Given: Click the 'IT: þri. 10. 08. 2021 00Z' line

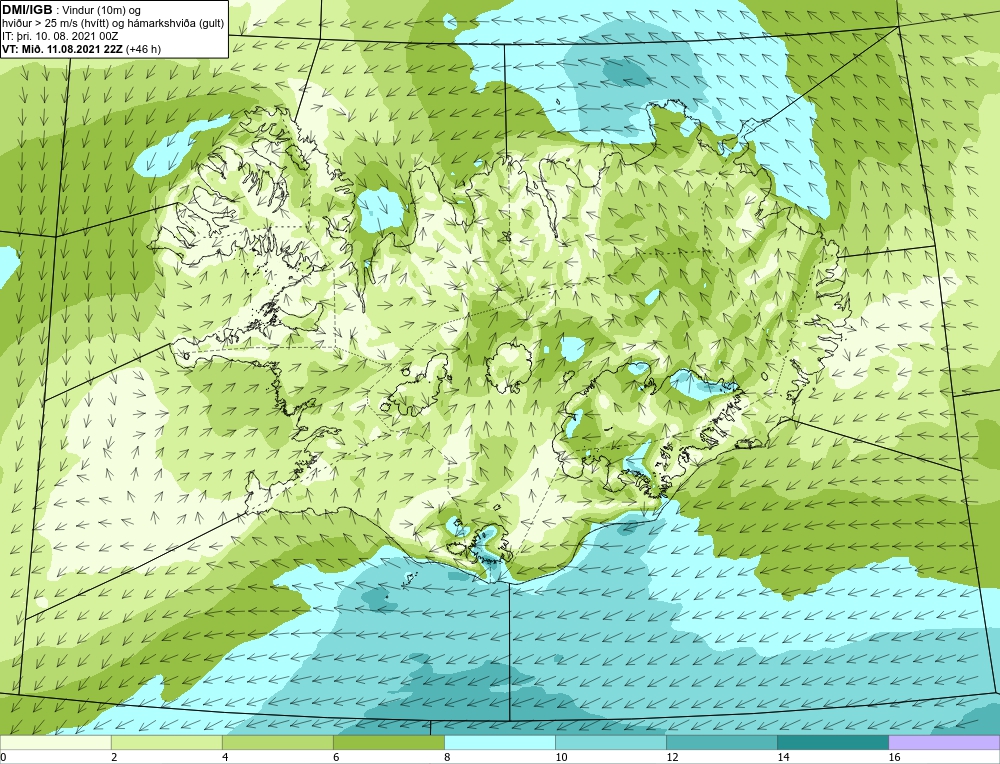Looking at the screenshot, I should tap(60, 36).
